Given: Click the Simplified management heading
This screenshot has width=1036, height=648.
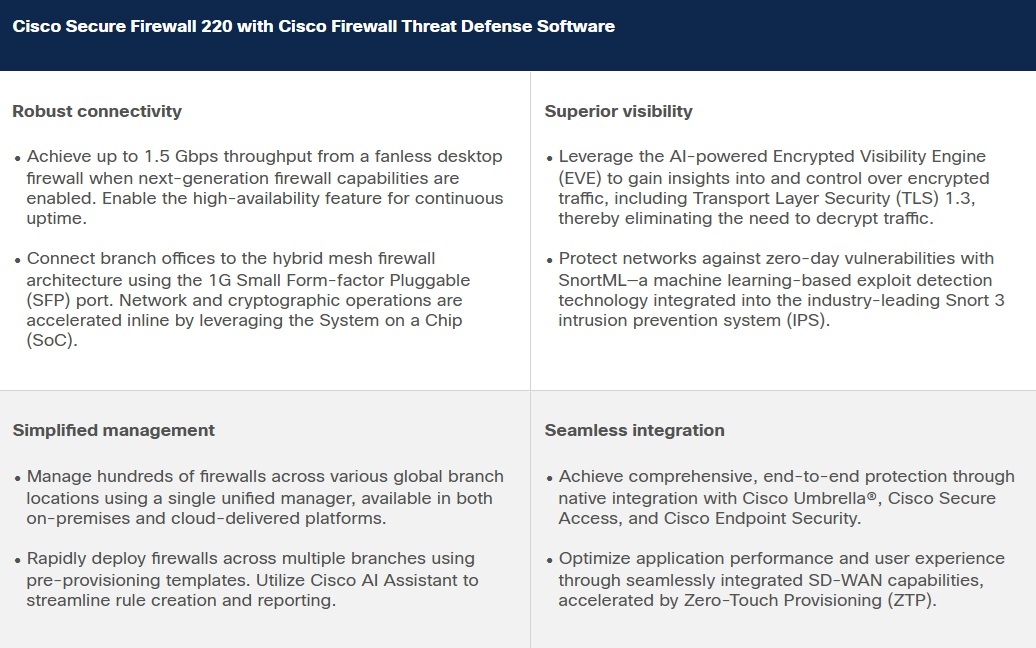Looking at the screenshot, I should click(x=113, y=430).
